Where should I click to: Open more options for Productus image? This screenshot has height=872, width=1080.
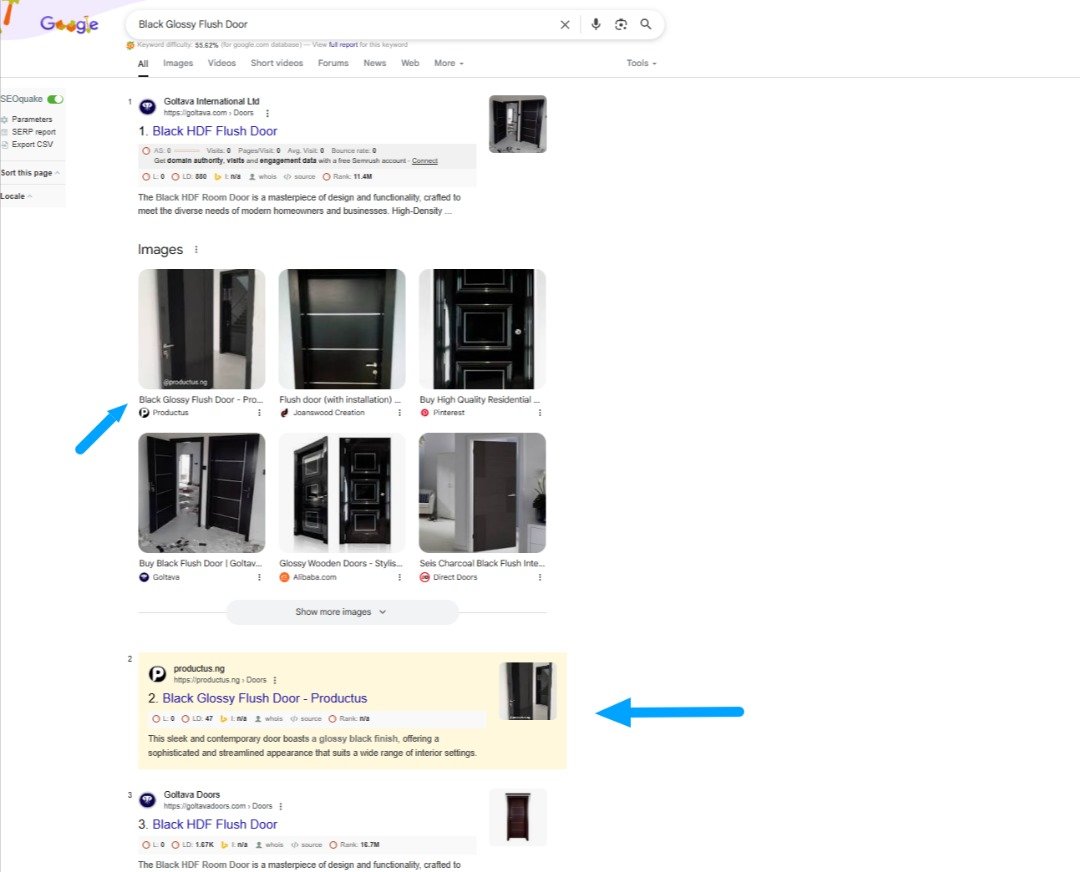click(x=259, y=413)
